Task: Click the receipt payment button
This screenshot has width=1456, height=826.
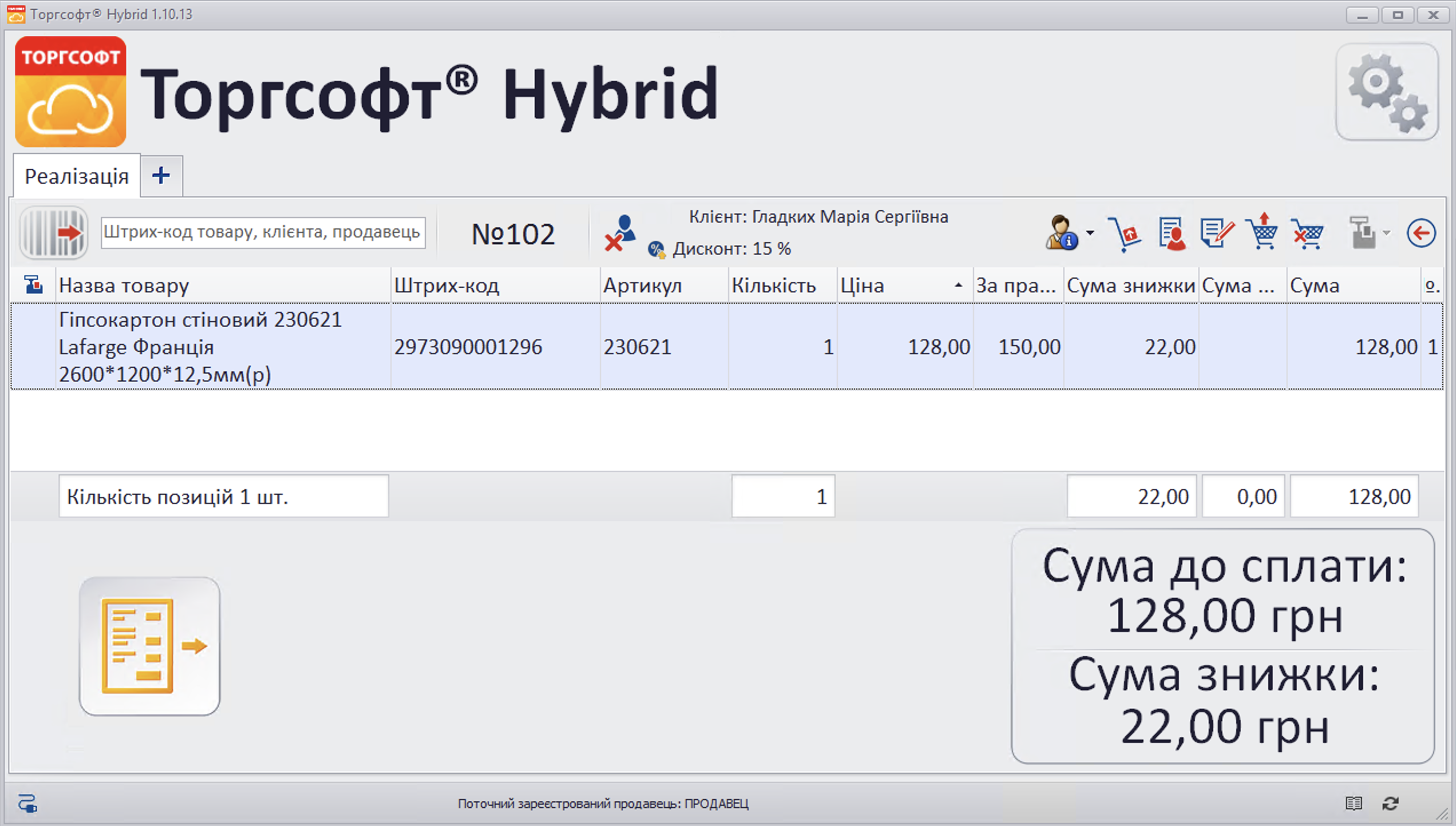Action: [149, 646]
